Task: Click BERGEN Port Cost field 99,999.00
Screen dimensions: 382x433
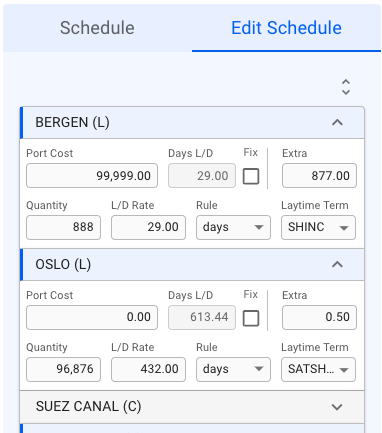Action: 92,175
